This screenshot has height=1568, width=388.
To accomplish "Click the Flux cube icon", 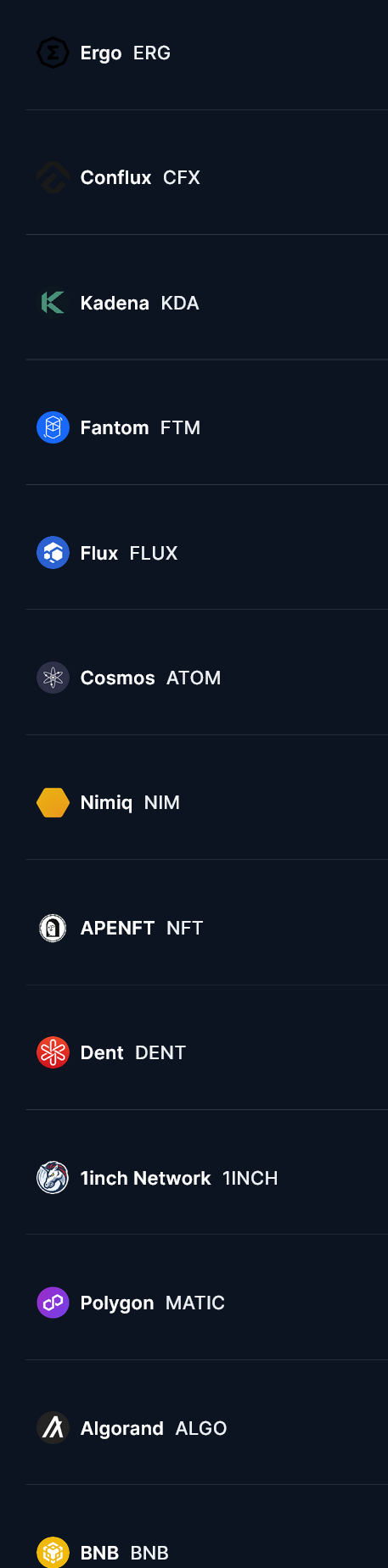I will (x=53, y=553).
